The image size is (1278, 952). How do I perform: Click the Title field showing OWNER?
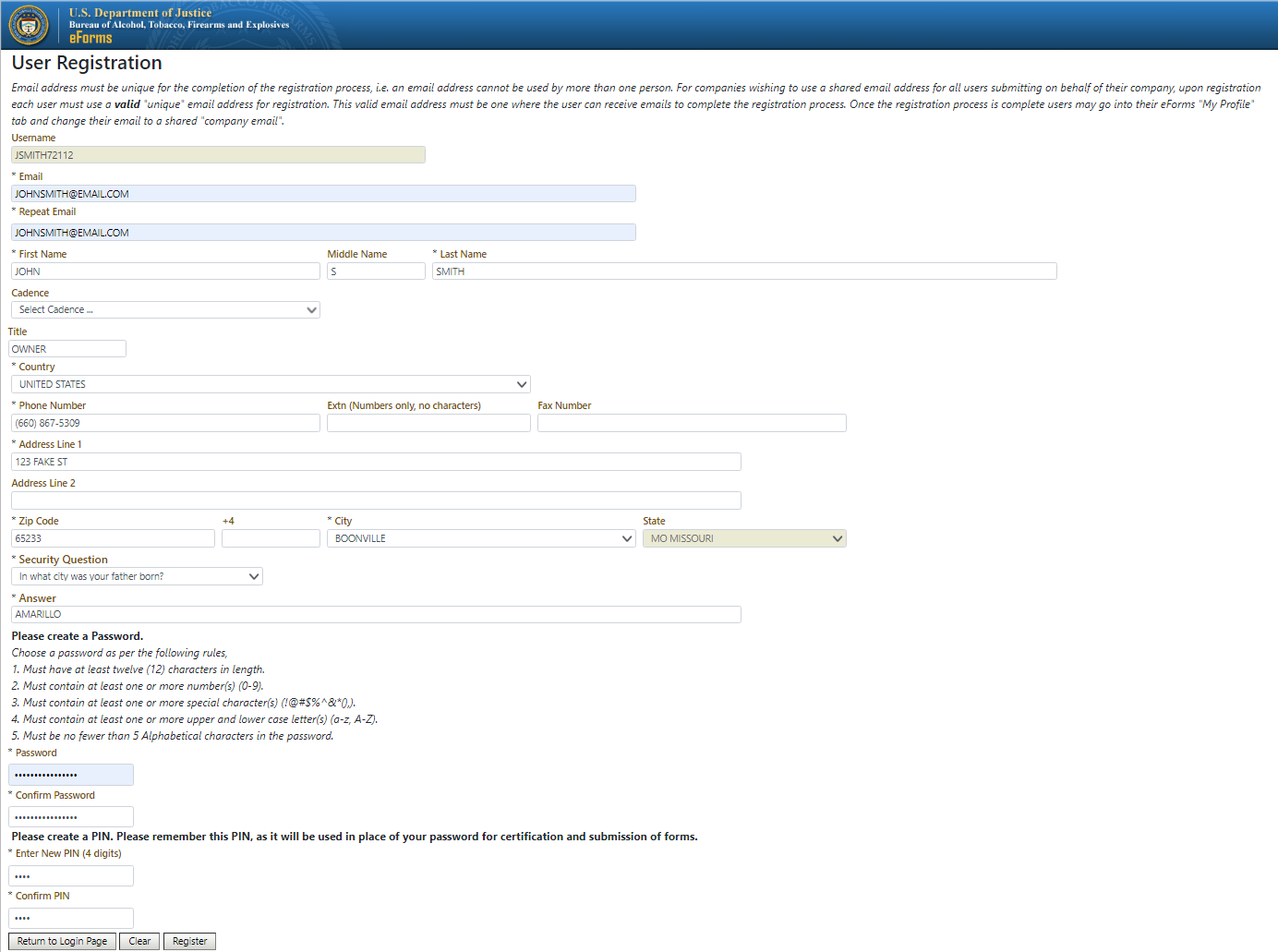pos(66,348)
